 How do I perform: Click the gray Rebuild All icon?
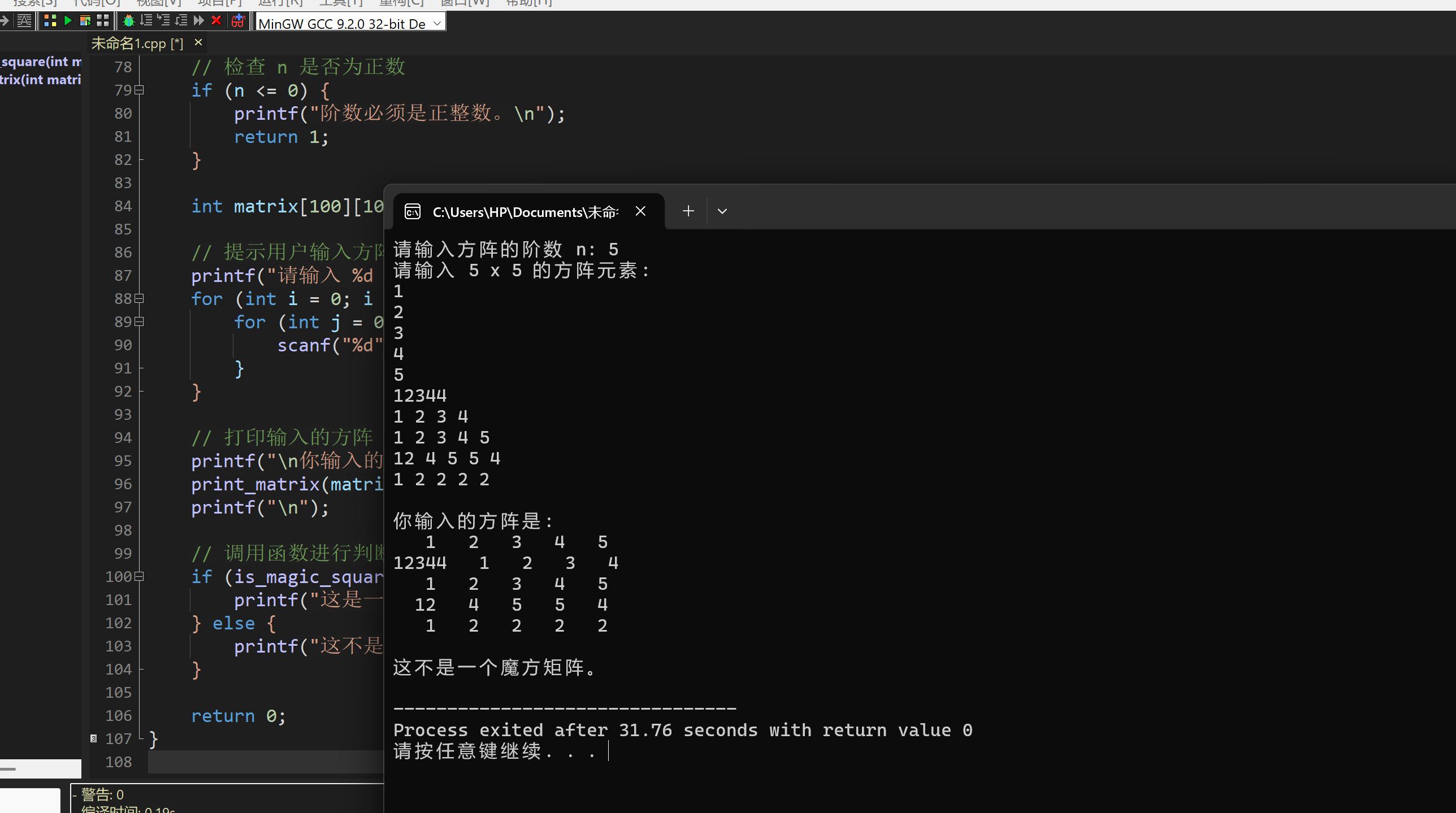(x=103, y=21)
